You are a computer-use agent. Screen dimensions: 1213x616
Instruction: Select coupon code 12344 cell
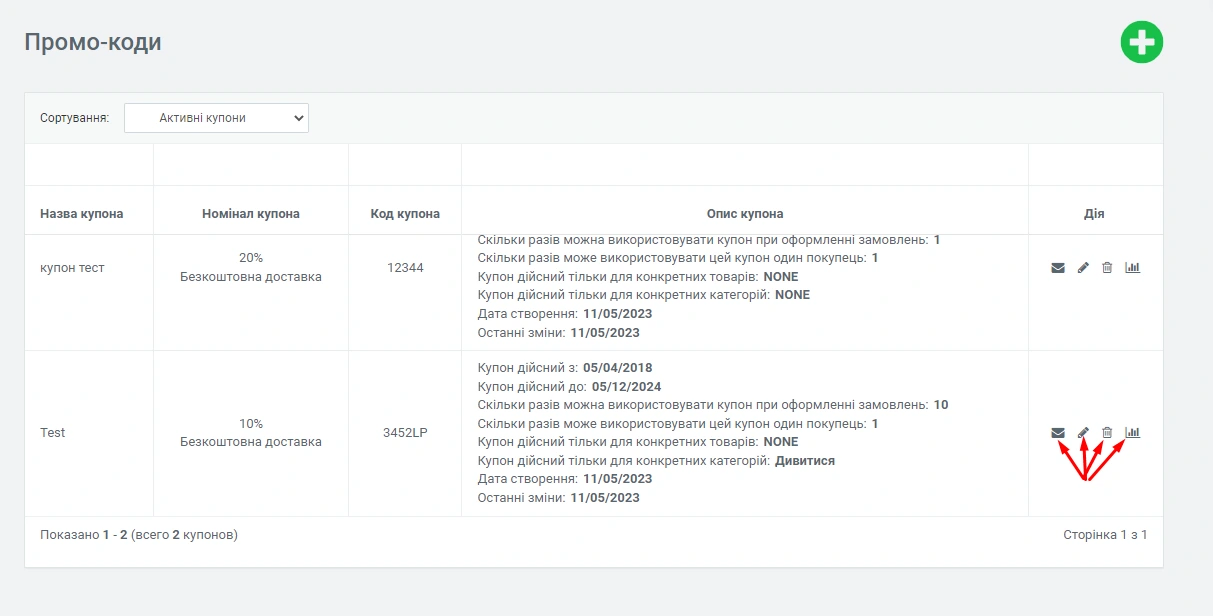coord(405,268)
